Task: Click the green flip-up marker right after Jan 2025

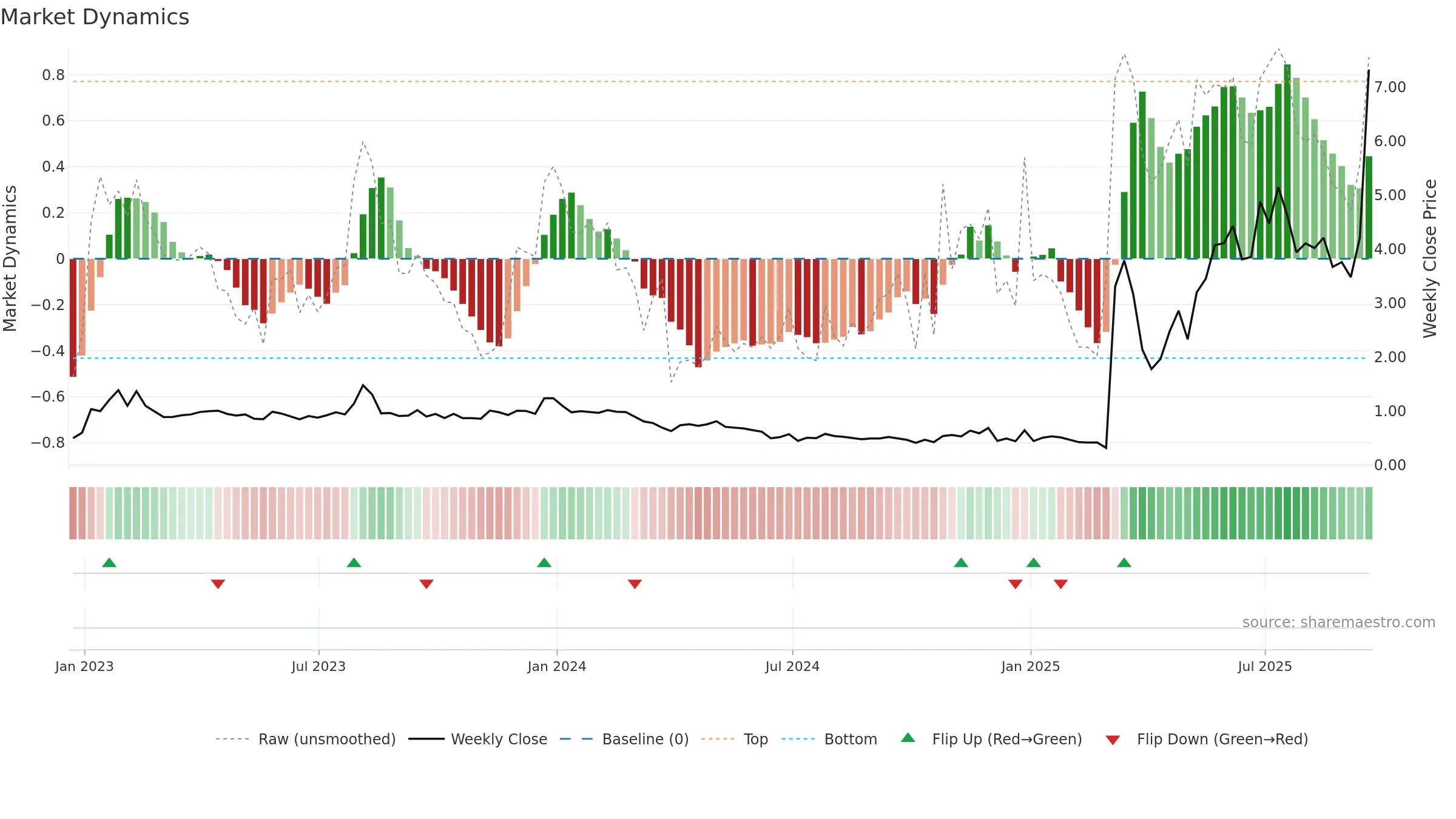Action: (x=1034, y=562)
